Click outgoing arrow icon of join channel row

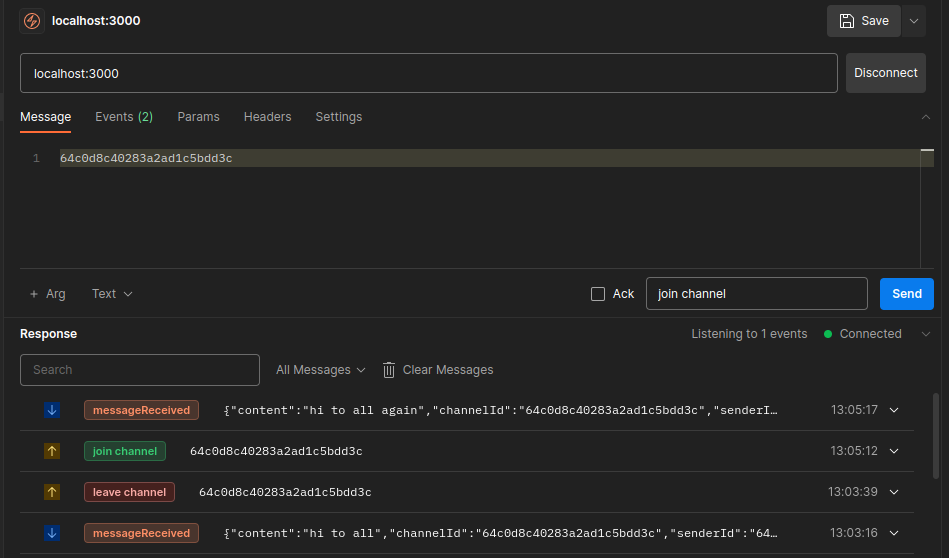[52, 451]
